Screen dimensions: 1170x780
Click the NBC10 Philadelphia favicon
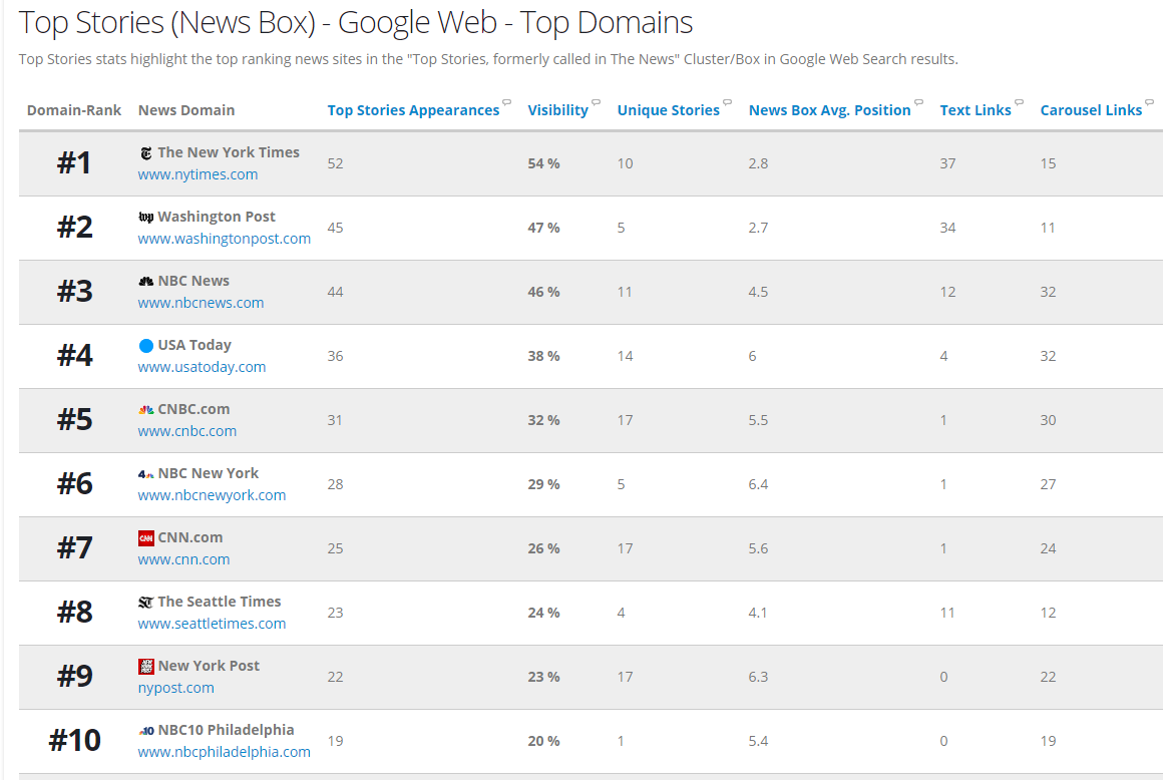pyautogui.click(x=146, y=731)
